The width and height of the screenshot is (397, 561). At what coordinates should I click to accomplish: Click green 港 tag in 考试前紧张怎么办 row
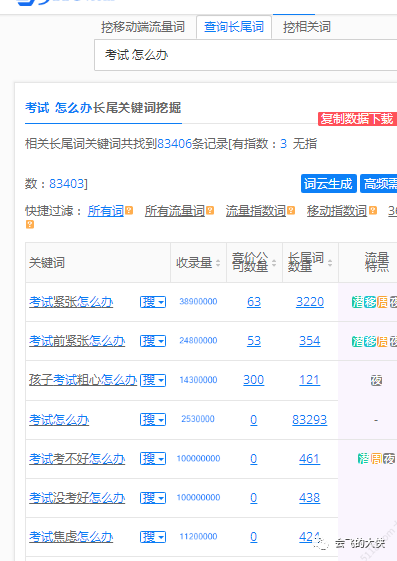[358, 341]
